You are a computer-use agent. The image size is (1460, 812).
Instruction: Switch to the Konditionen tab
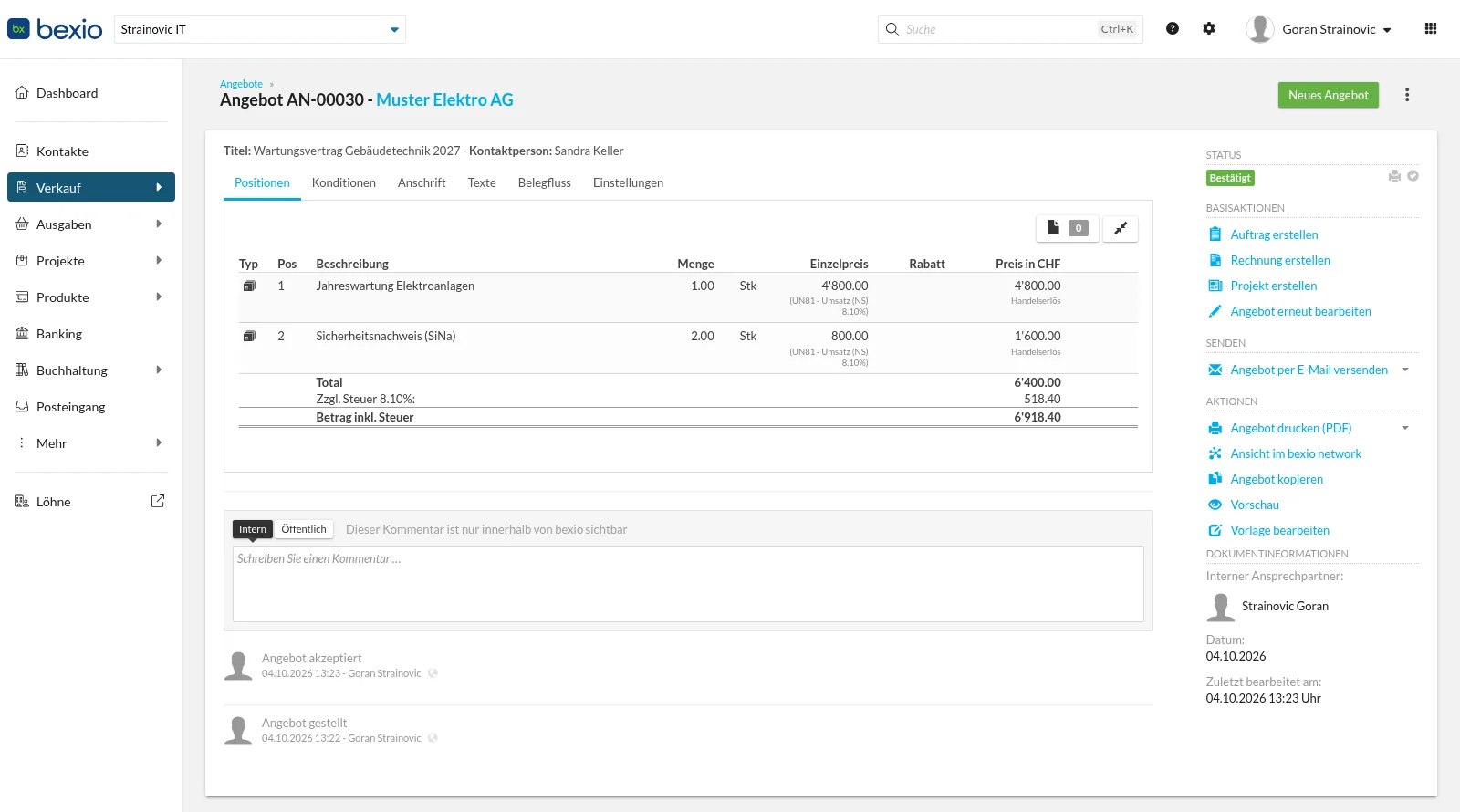(x=344, y=182)
